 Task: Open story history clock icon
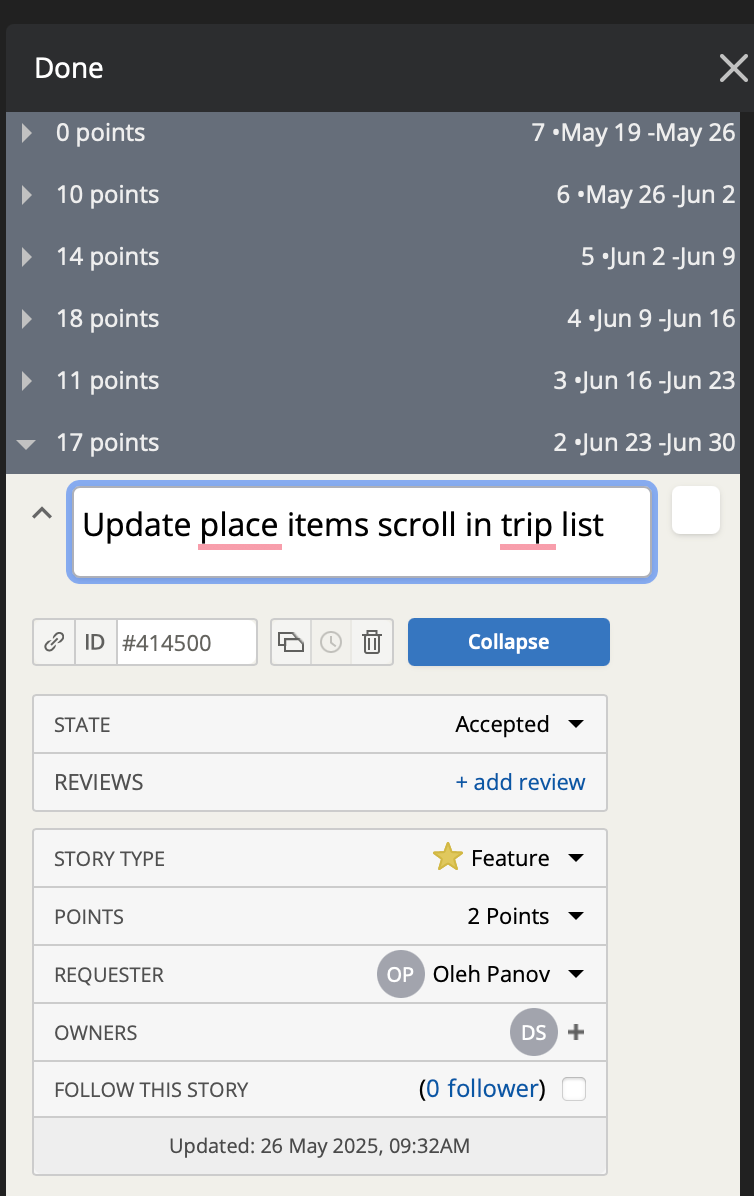coord(331,642)
